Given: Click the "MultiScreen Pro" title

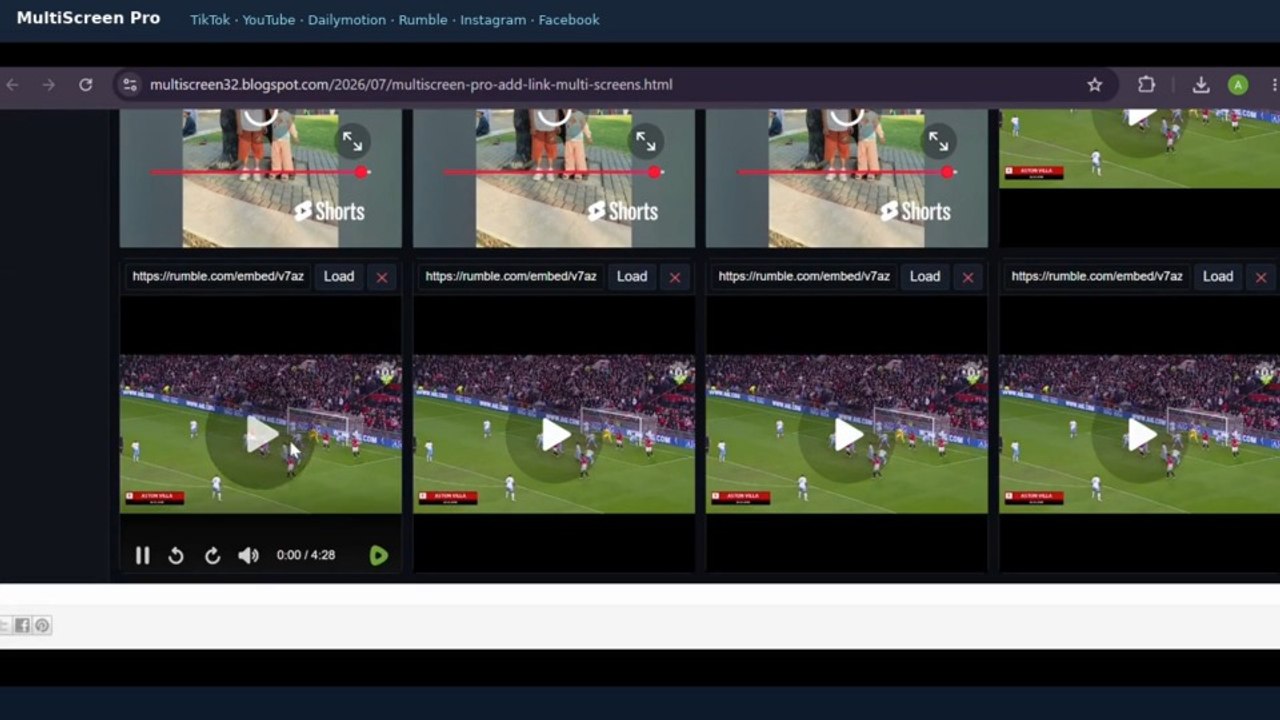Looking at the screenshot, I should [88, 18].
